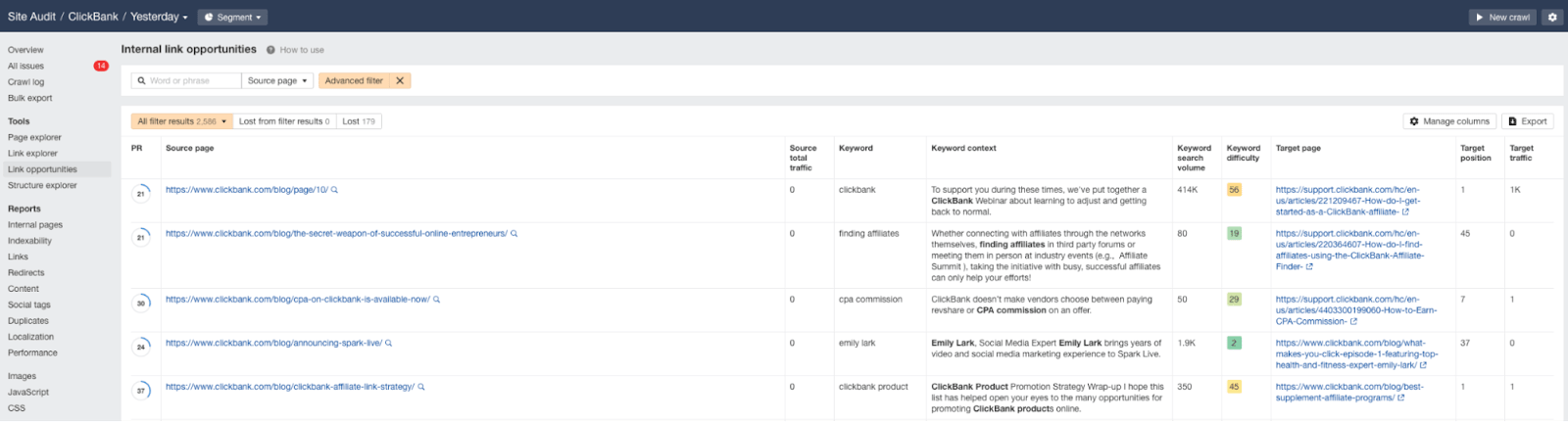Open external icon for Affiliate-Finder target

click(x=1309, y=266)
